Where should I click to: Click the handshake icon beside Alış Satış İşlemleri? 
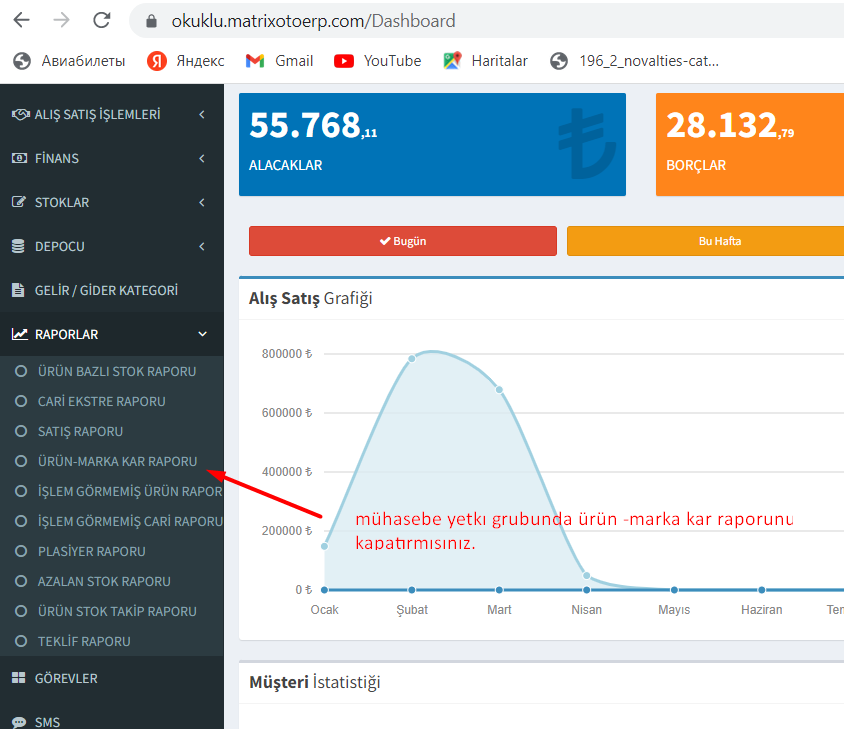[19, 115]
